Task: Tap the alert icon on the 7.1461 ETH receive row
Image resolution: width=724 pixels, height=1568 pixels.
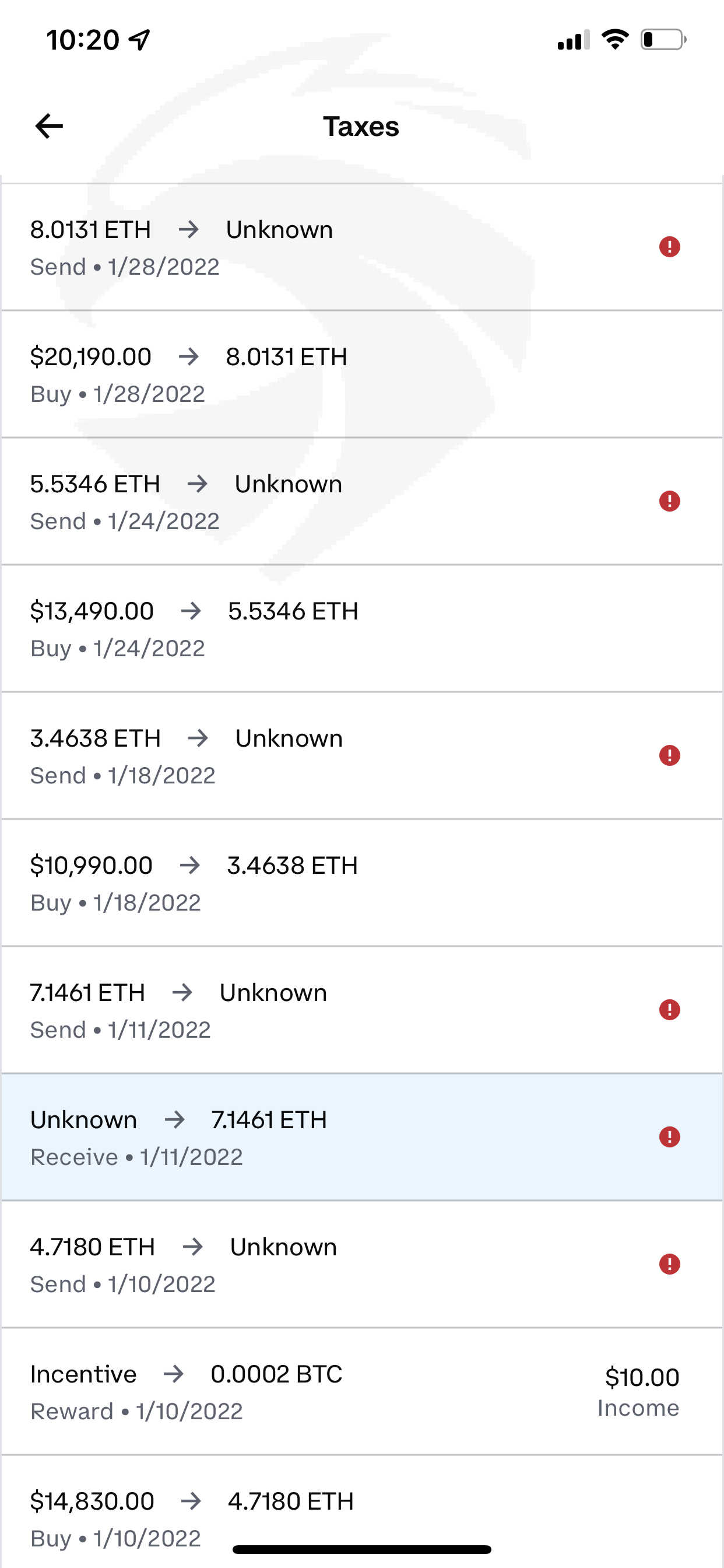Action: [669, 1137]
